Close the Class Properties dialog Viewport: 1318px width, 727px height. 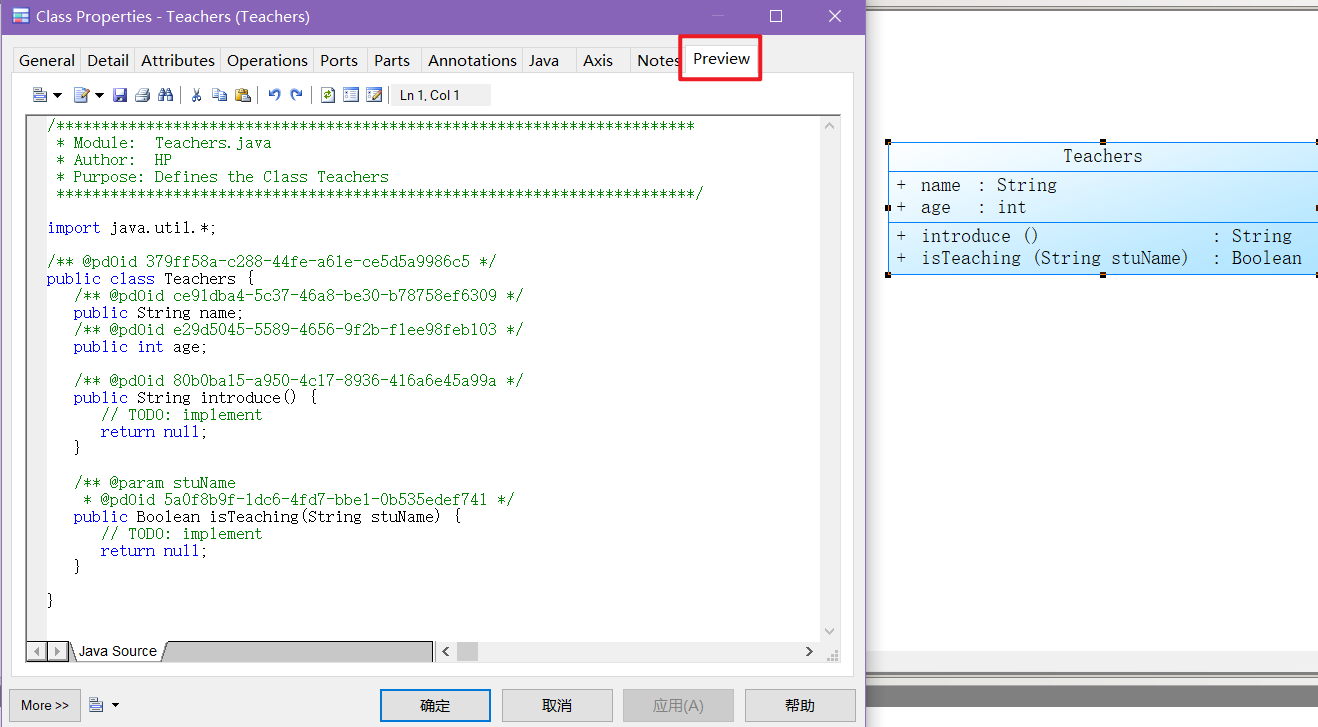tap(835, 16)
